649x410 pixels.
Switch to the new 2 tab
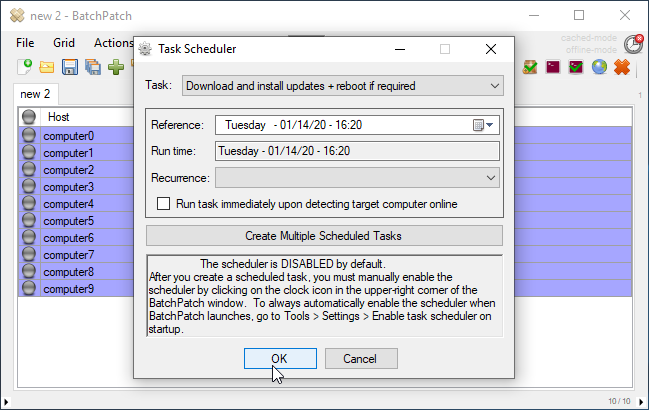pyautogui.click(x=36, y=94)
